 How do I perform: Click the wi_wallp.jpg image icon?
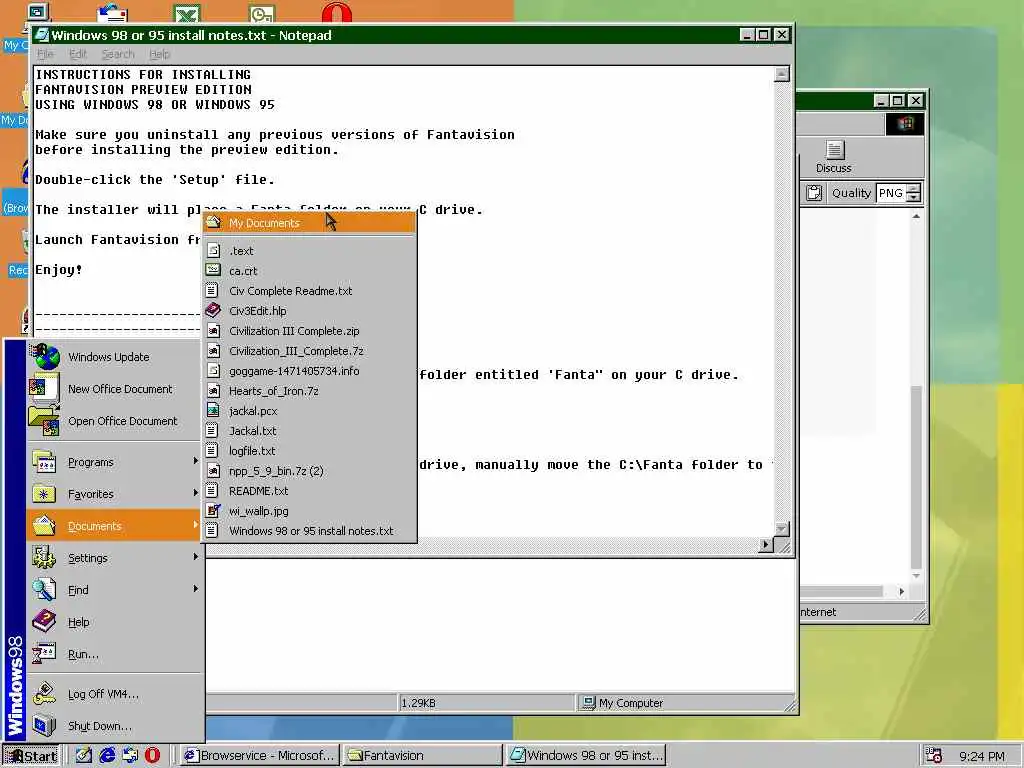tap(213, 511)
